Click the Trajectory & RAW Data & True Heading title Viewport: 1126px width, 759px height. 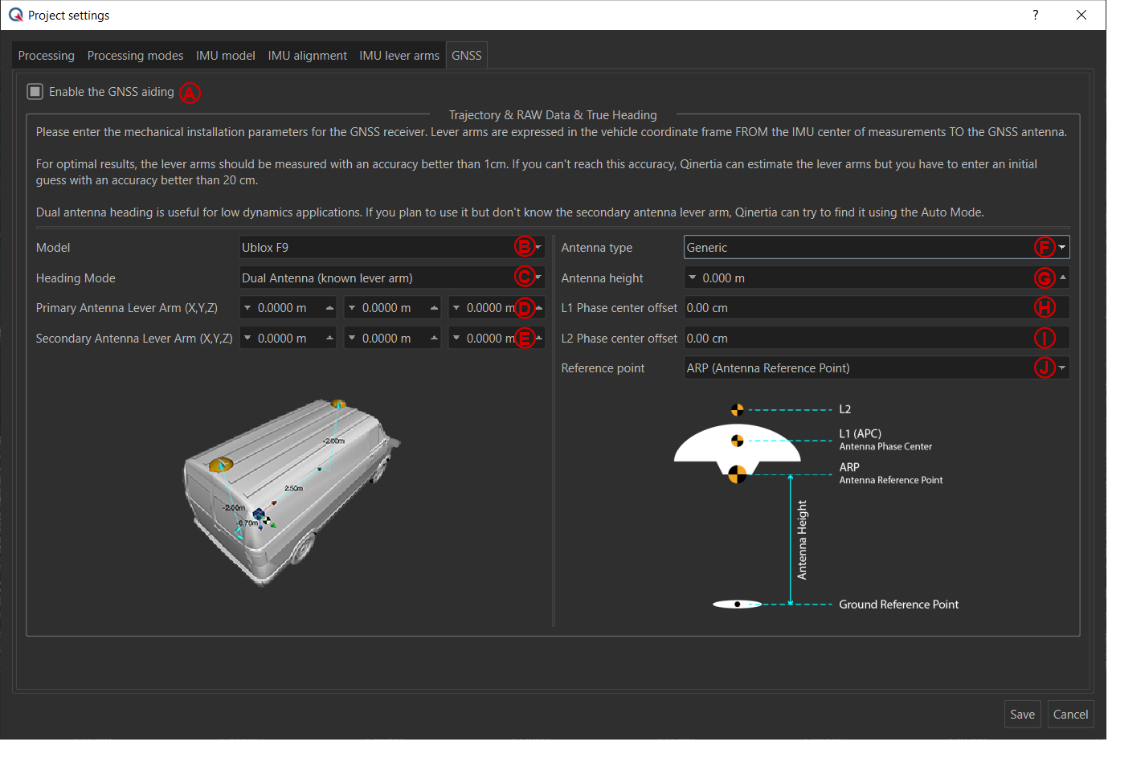point(553,115)
